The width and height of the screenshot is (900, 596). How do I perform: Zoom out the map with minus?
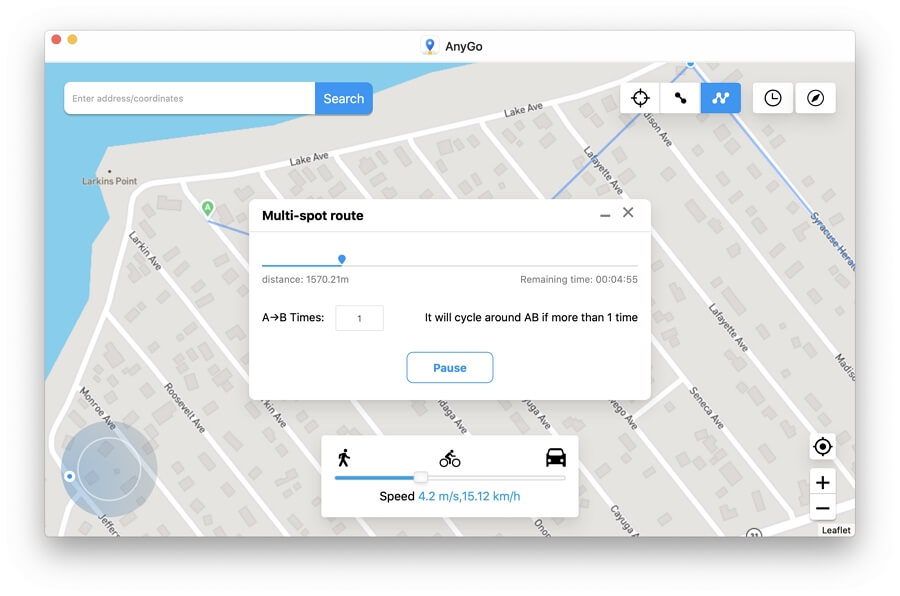coord(822,508)
